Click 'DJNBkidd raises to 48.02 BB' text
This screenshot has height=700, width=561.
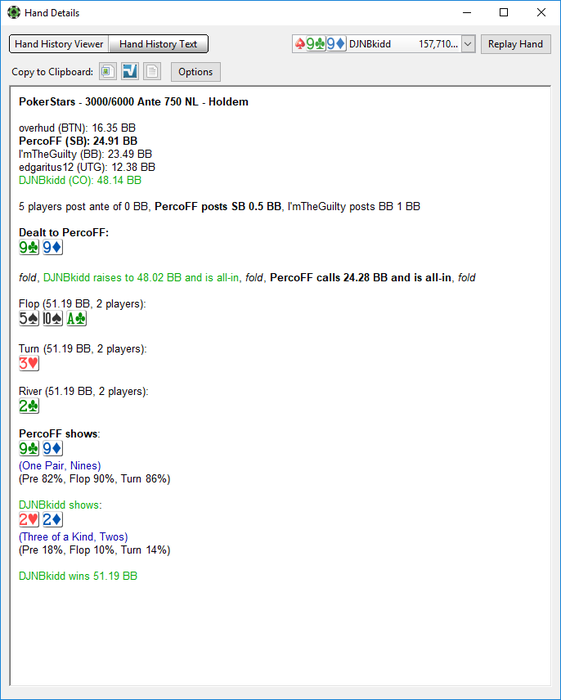point(112,277)
